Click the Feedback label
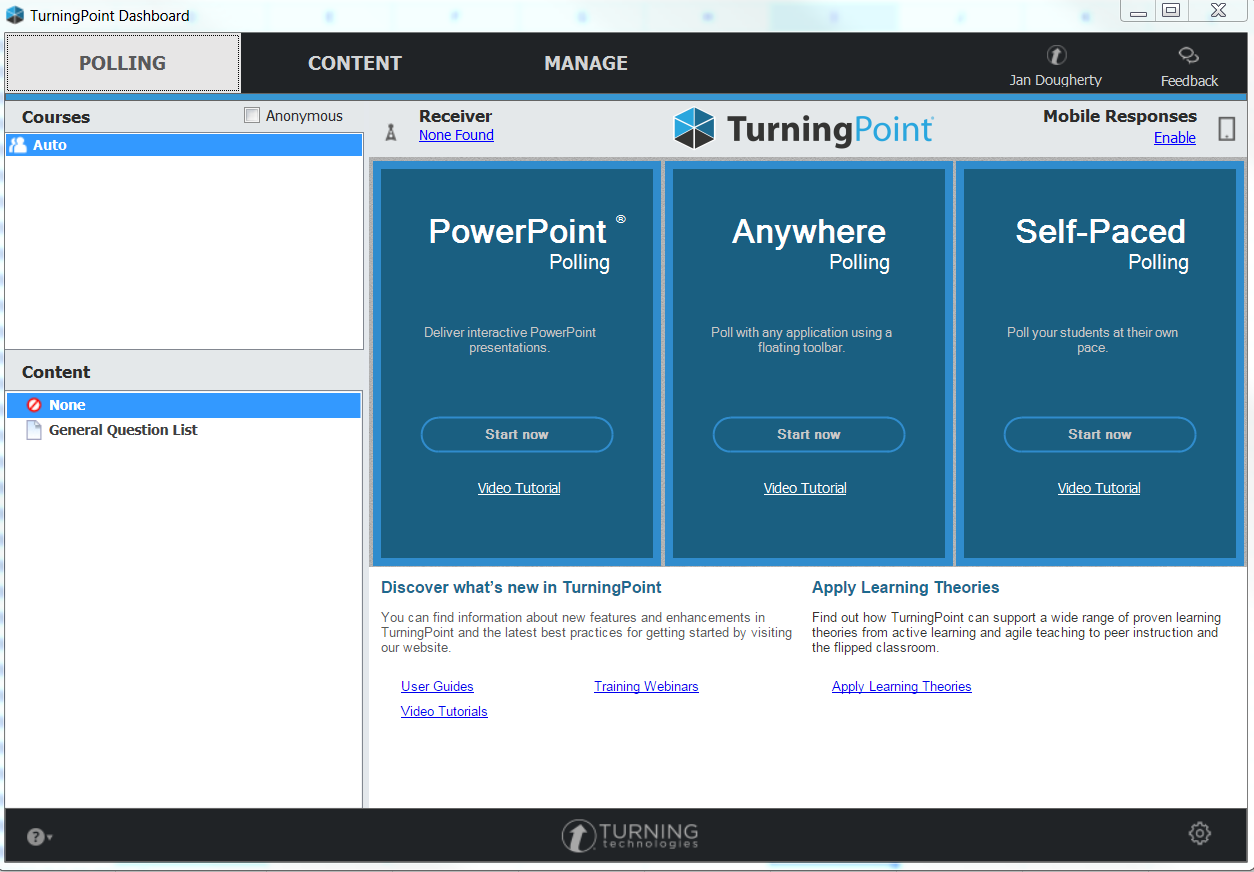This screenshot has height=872, width=1254. click(x=1189, y=81)
